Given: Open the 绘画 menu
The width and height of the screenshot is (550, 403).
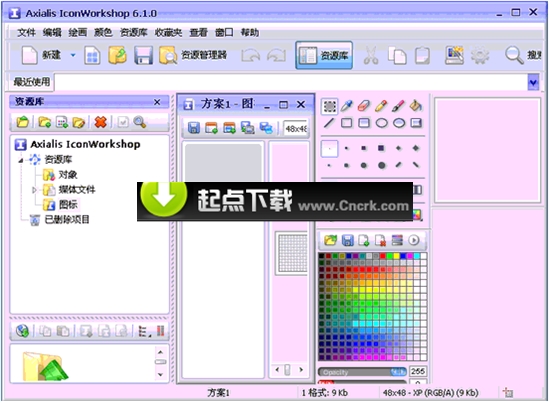Looking at the screenshot, I should click(x=78, y=33).
